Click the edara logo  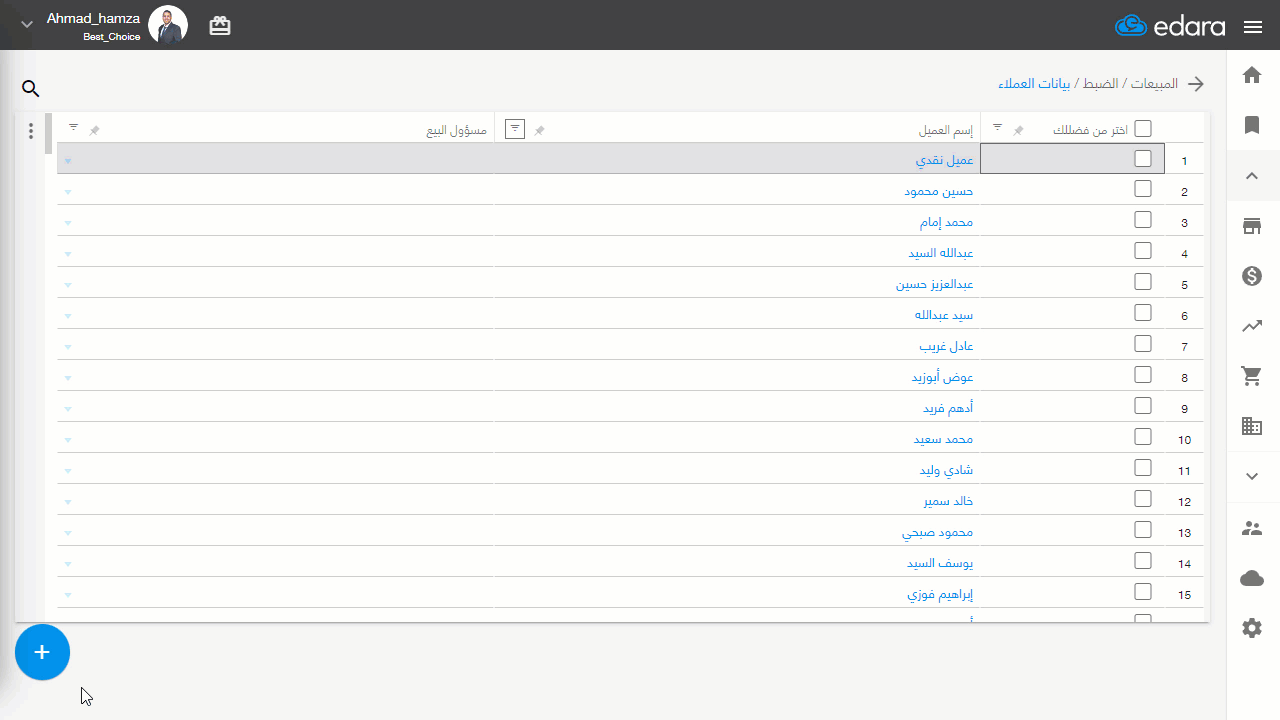1170,26
